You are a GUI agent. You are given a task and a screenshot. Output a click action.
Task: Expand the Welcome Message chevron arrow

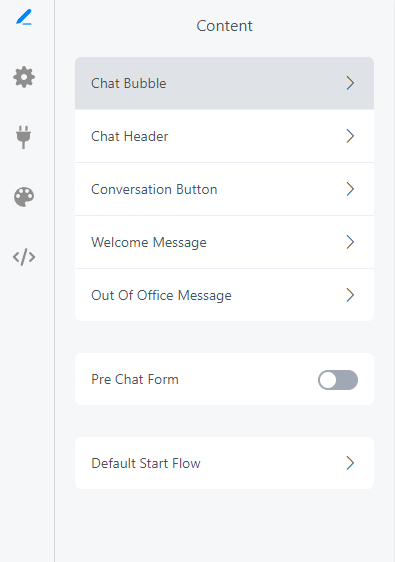(350, 242)
